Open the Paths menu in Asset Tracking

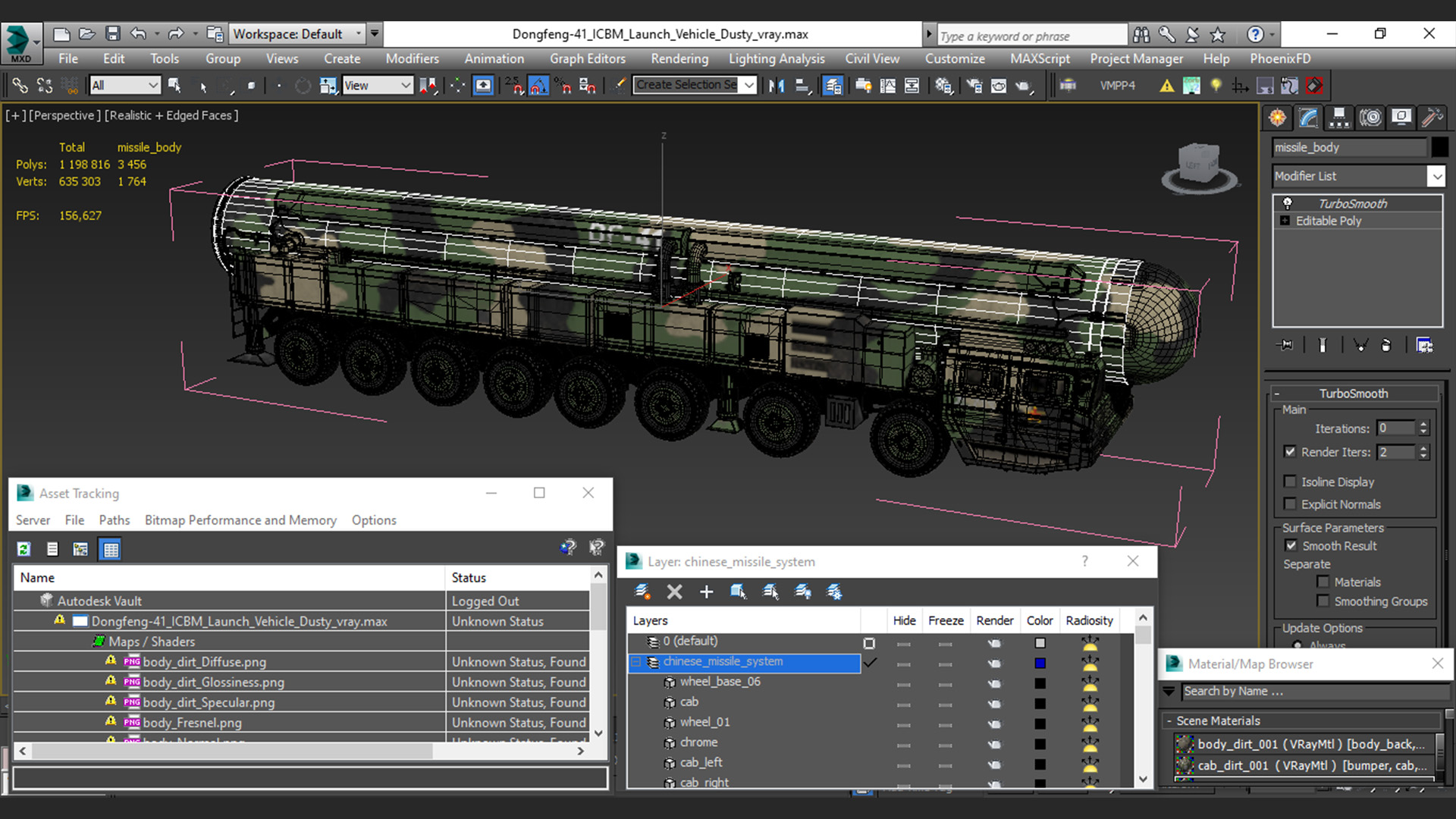coord(115,520)
